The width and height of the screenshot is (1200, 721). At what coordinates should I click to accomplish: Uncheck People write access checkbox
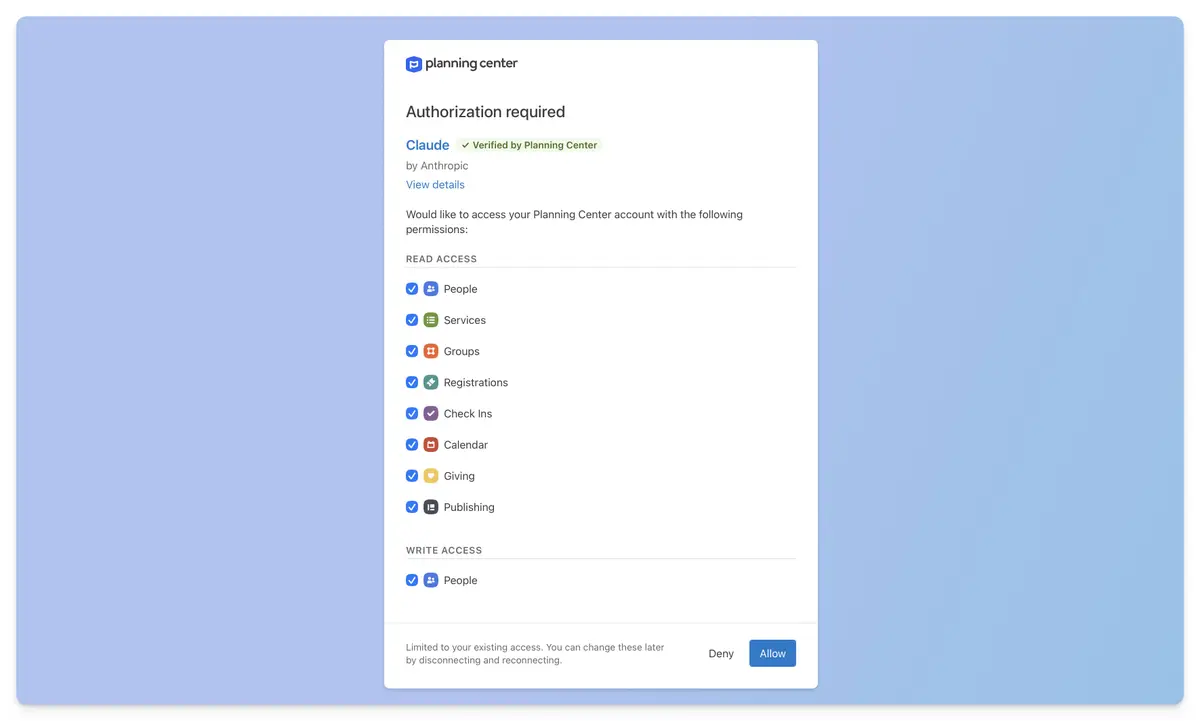[412, 580]
